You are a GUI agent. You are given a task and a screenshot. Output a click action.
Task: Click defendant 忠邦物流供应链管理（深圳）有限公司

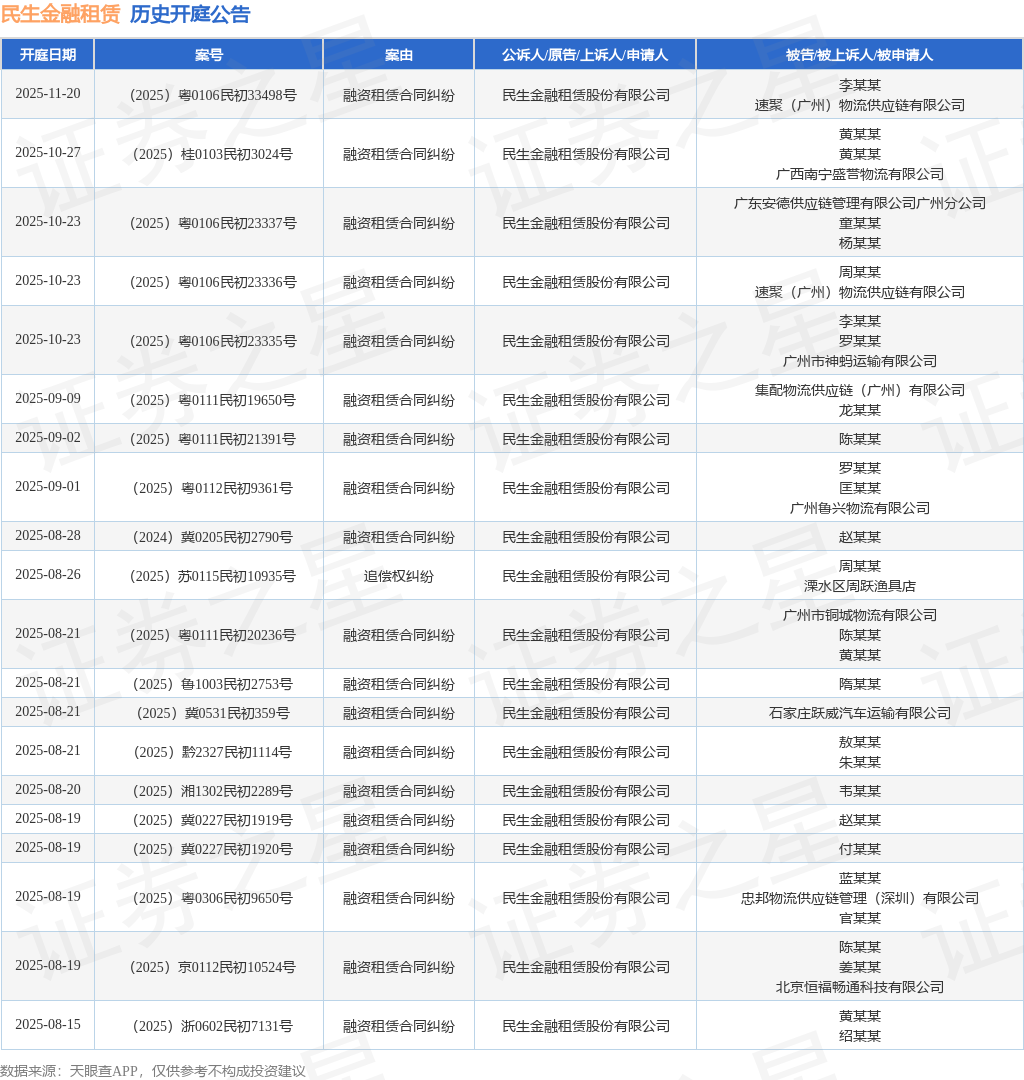[859, 899]
